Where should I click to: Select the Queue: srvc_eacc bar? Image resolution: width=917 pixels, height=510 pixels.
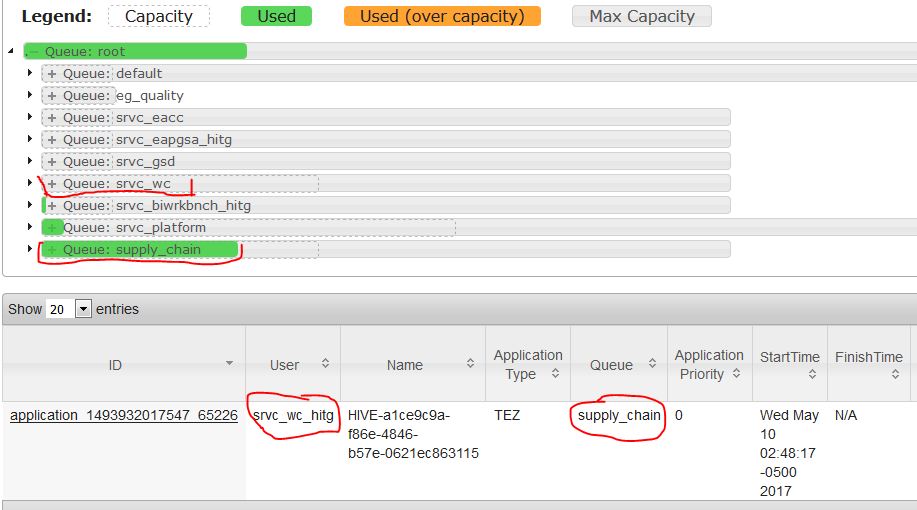tap(386, 117)
